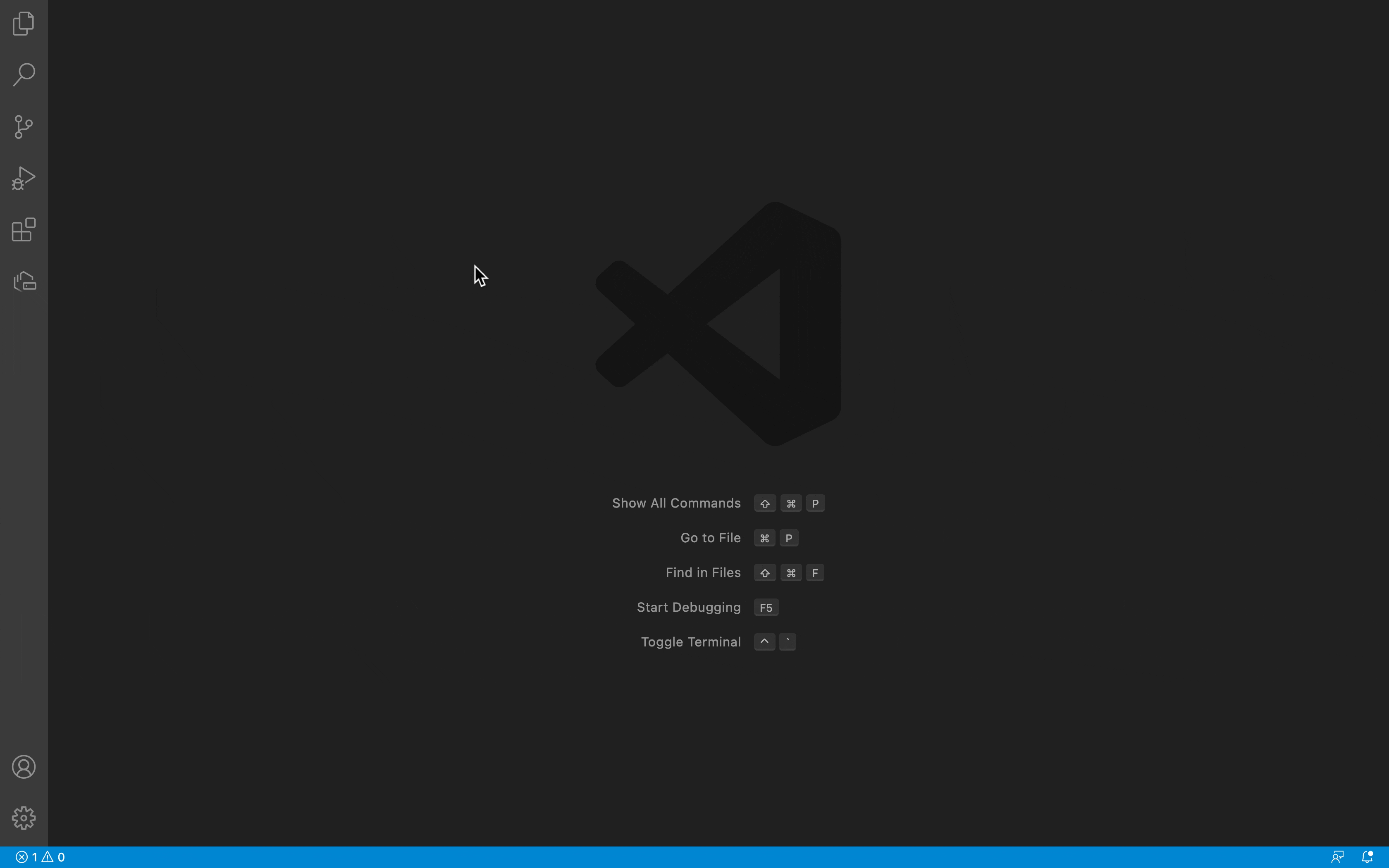Click the Toggle Terminal label
The width and height of the screenshot is (1389, 868).
pyautogui.click(x=690, y=642)
